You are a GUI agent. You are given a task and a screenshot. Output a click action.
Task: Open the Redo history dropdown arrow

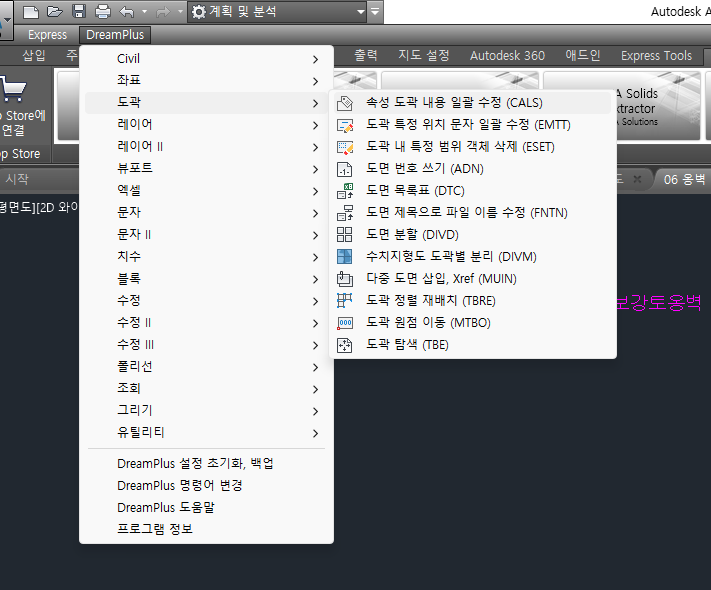click(x=180, y=12)
